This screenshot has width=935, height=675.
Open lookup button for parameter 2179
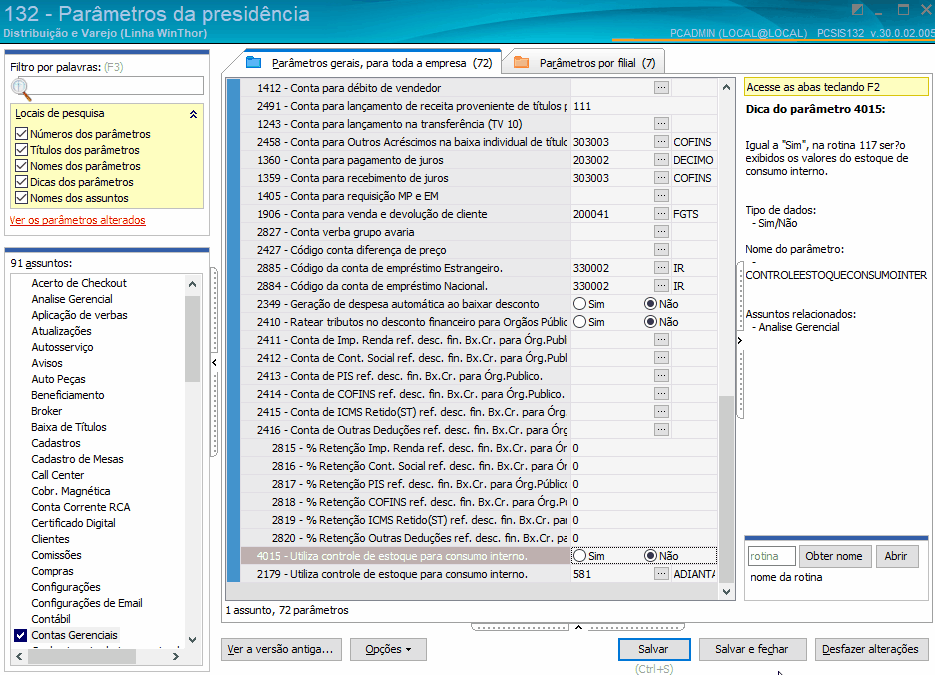[x=661, y=574]
